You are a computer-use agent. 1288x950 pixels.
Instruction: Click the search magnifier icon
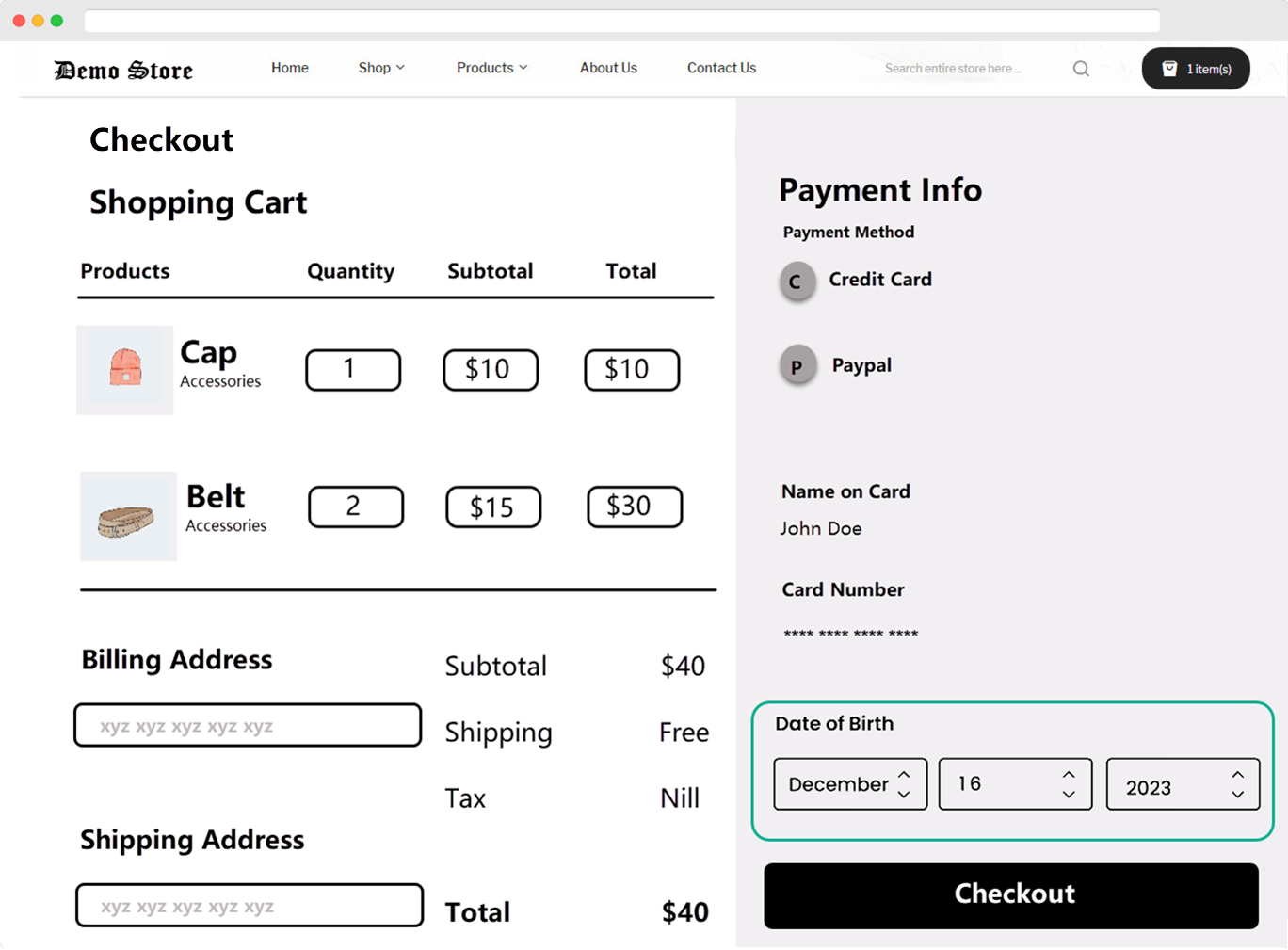1081,69
